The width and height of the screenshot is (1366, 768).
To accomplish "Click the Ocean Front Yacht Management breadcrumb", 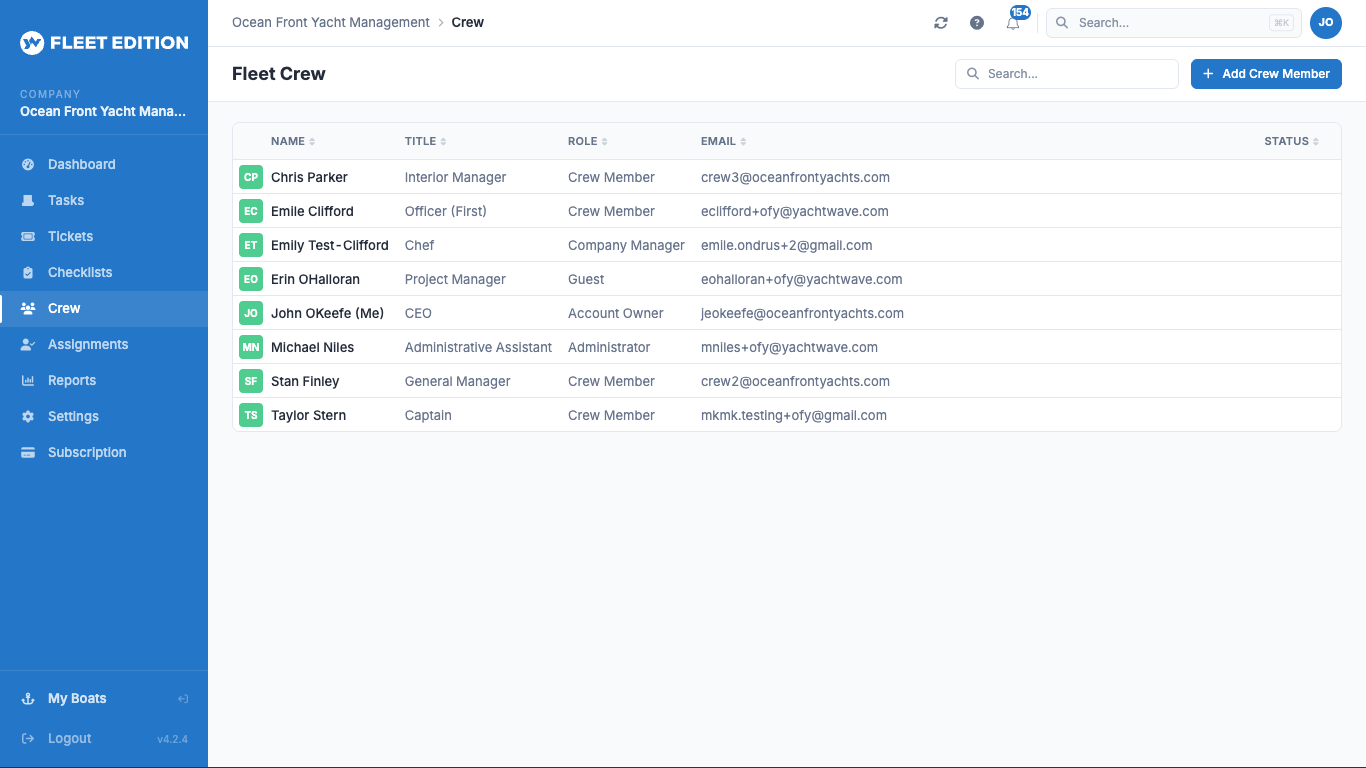I will 331,22.
